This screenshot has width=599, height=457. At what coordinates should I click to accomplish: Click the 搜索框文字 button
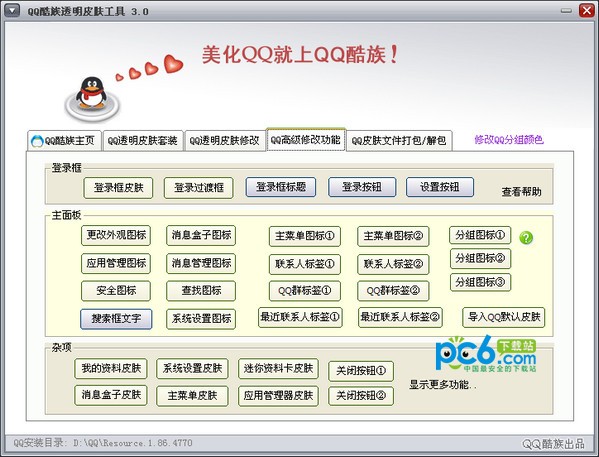[116, 319]
